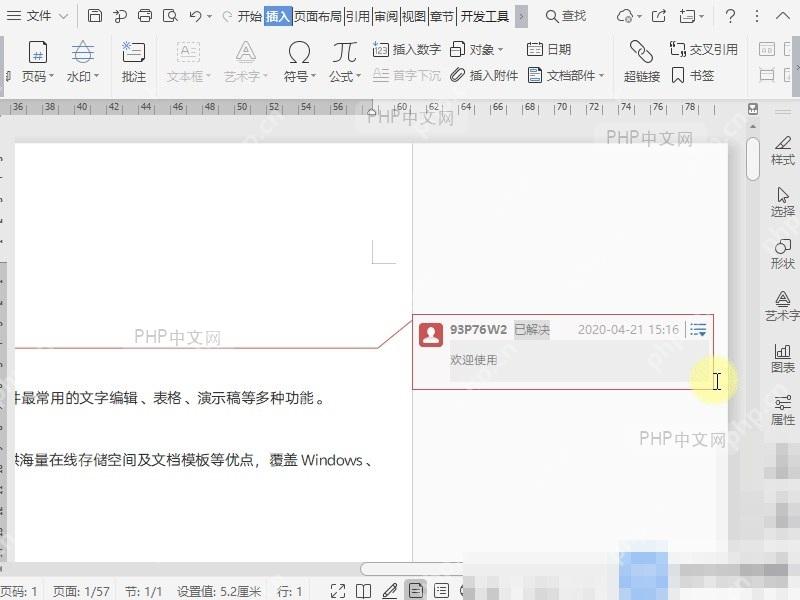The image size is (800, 600).
Task: Open 形状 shapes in right sidebar
Action: click(783, 255)
